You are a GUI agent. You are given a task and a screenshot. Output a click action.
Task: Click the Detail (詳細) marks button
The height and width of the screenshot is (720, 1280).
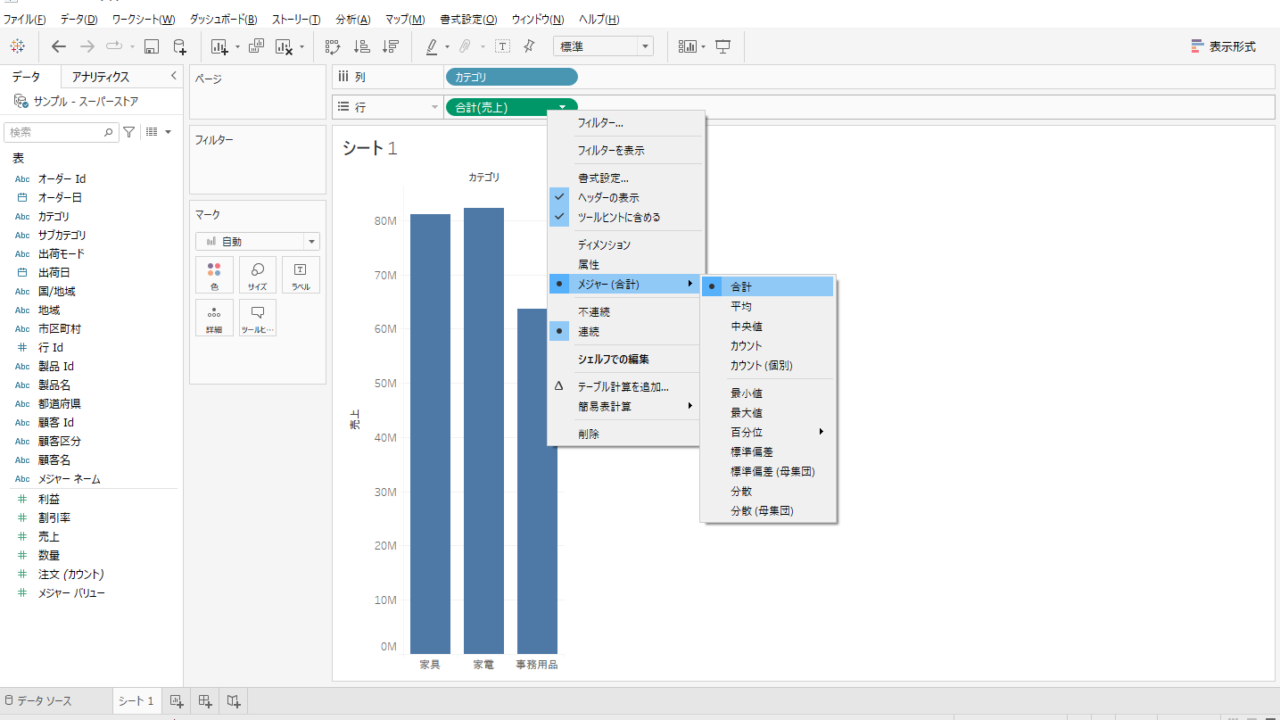[214, 318]
